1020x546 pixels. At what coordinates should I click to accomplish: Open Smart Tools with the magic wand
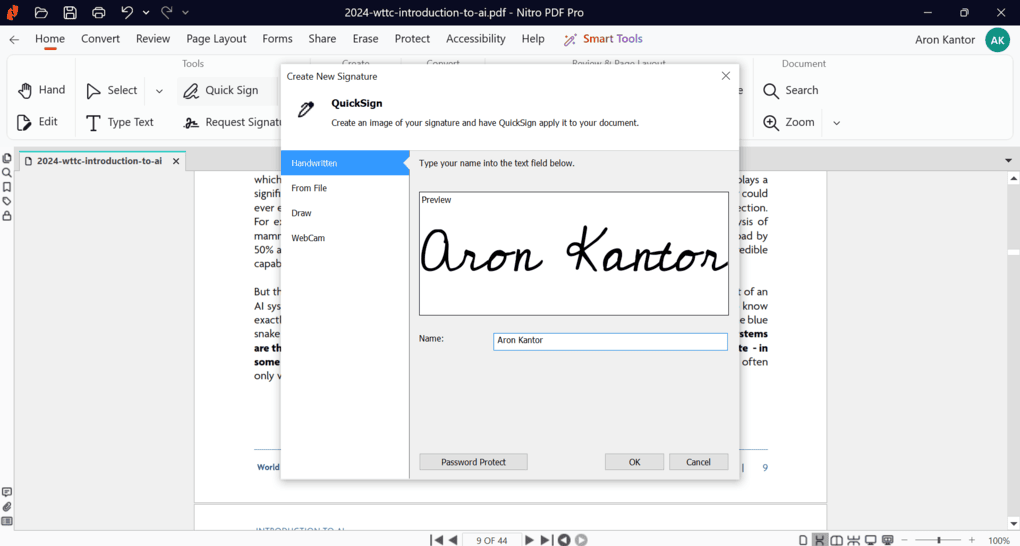pos(603,39)
